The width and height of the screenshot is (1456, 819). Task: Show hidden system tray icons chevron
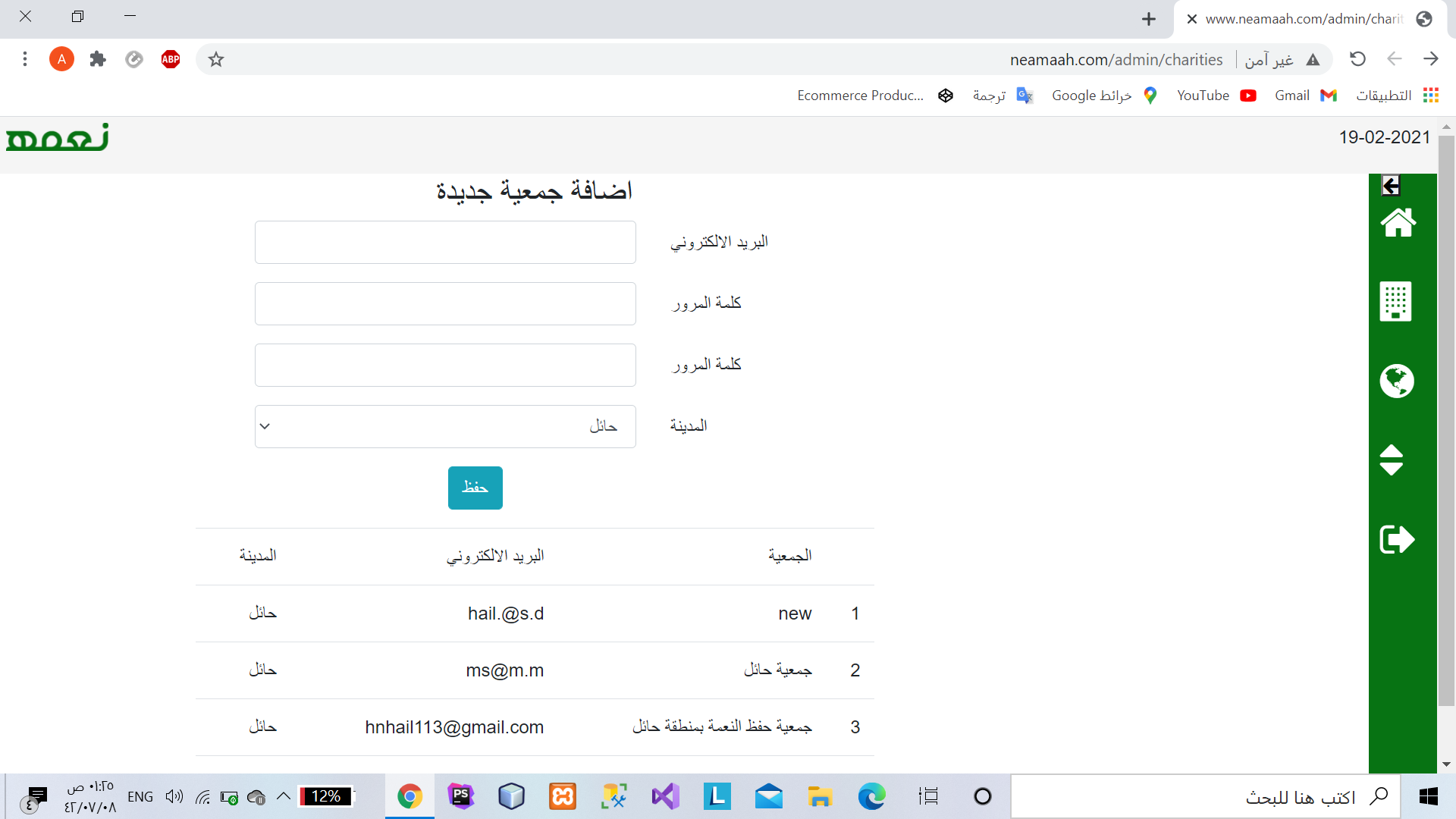(284, 796)
